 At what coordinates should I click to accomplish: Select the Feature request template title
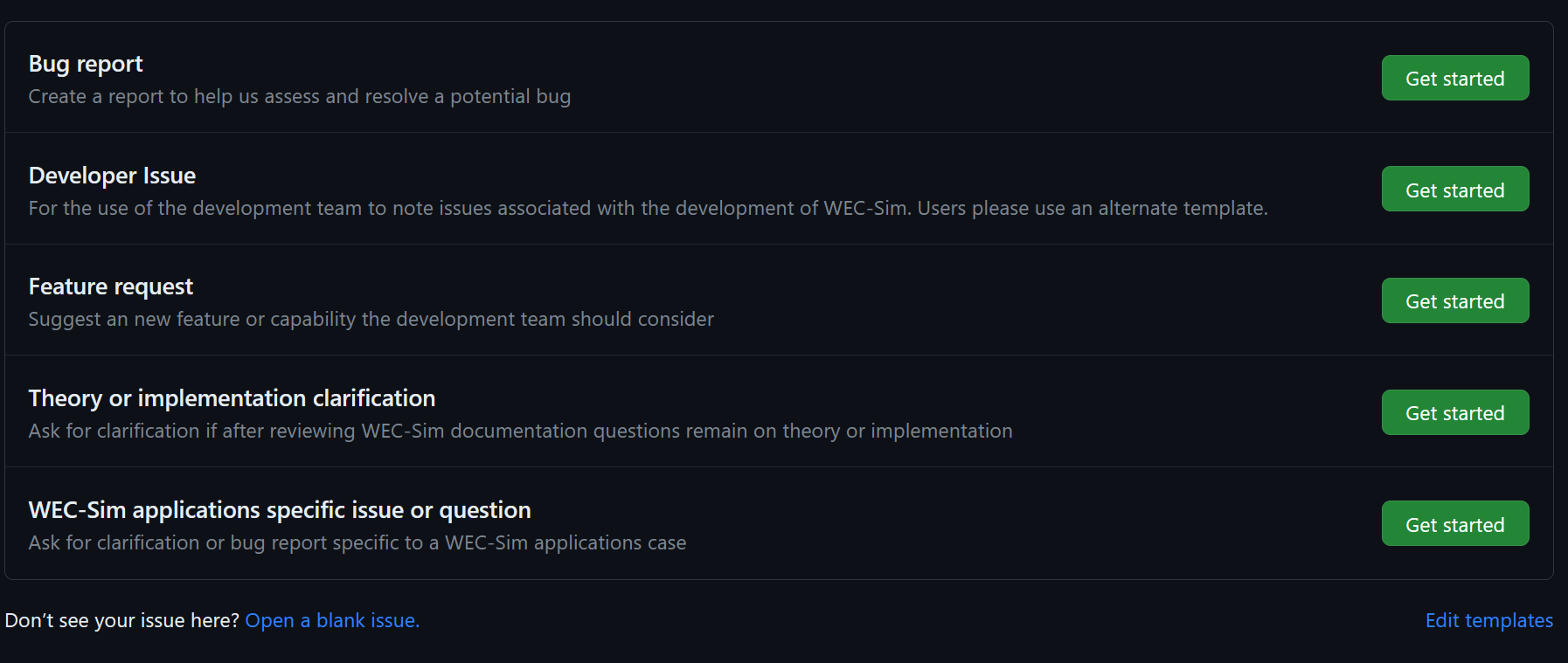[x=110, y=286]
